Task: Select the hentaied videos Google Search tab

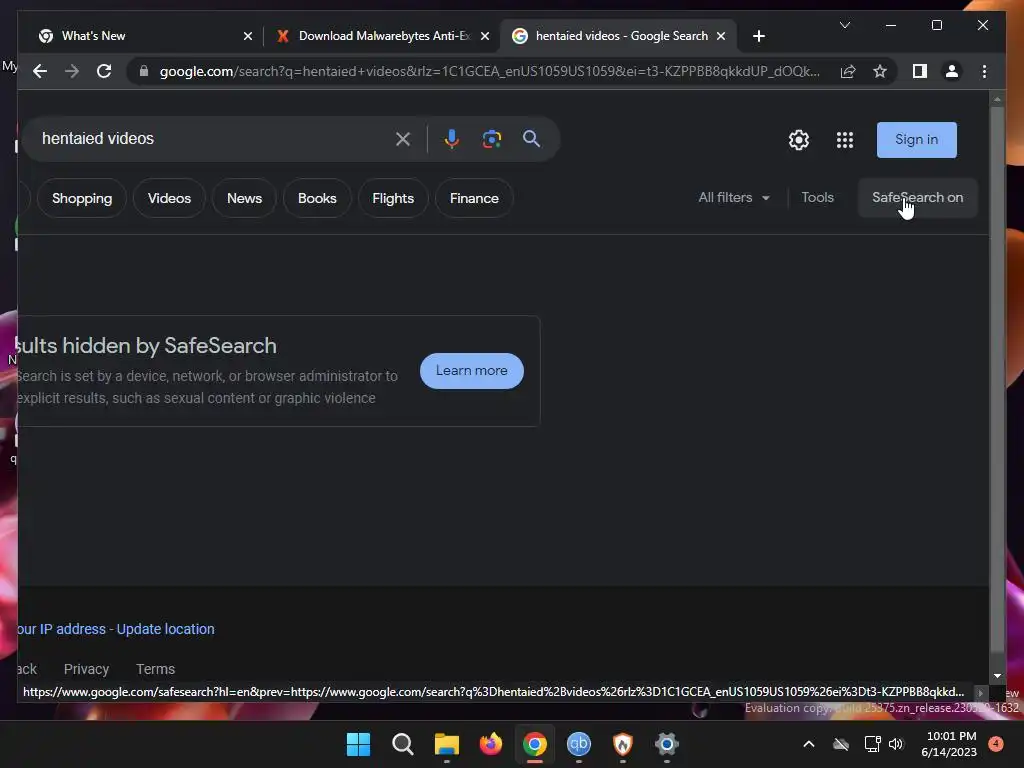Action: [619, 36]
